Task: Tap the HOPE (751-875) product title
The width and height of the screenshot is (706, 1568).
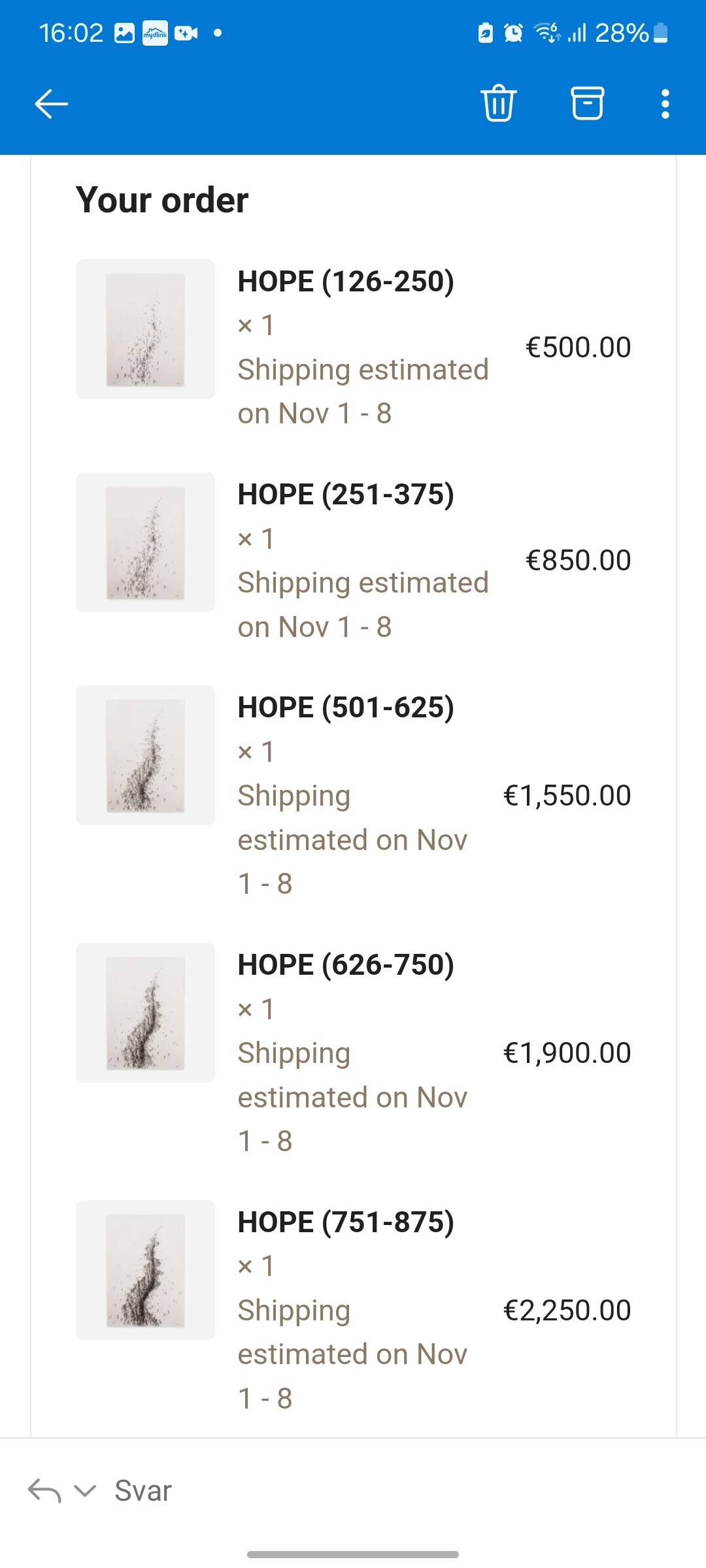Action: [x=346, y=1222]
